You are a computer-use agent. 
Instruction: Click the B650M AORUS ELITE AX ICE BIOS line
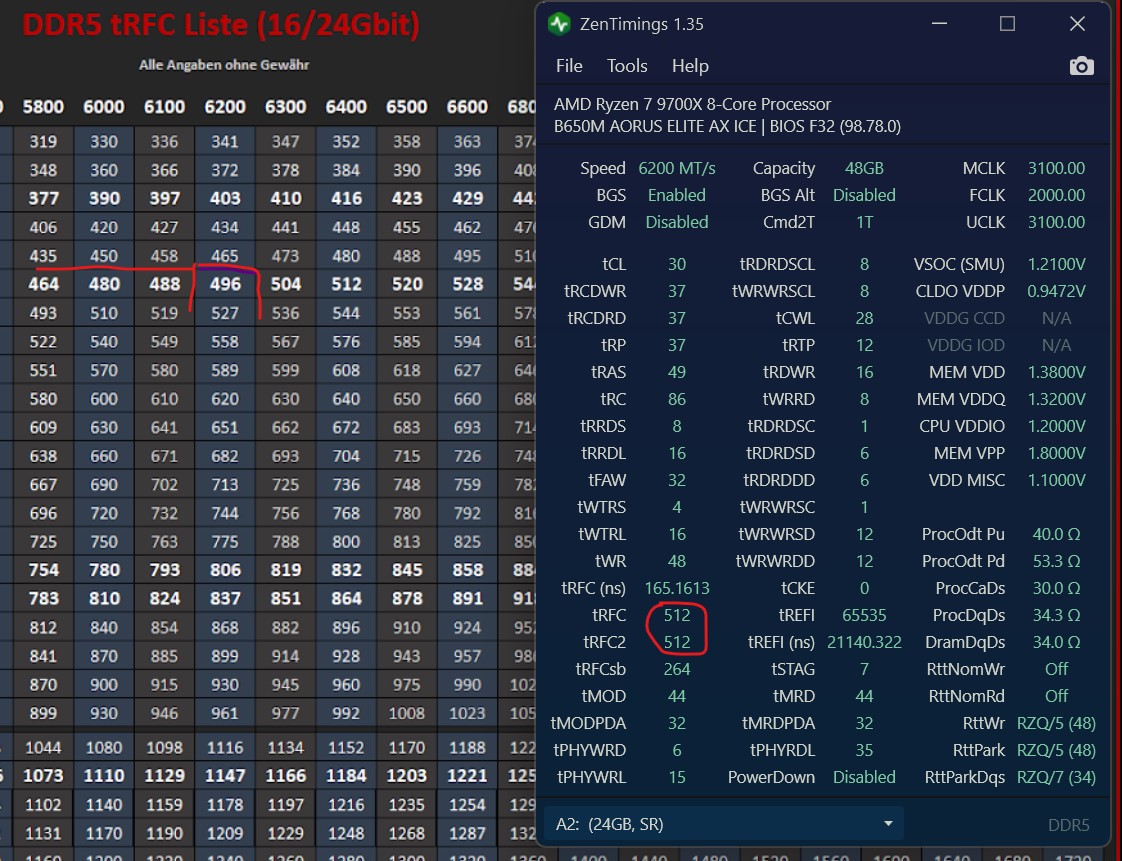(727, 126)
